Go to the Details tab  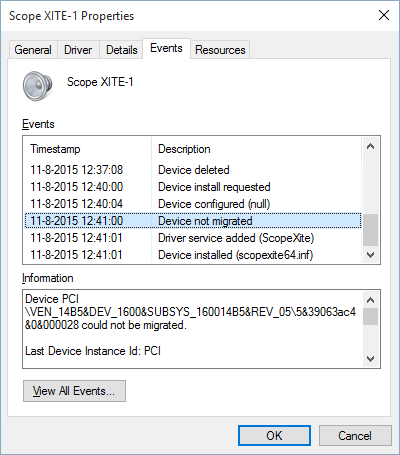coord(122,50)
